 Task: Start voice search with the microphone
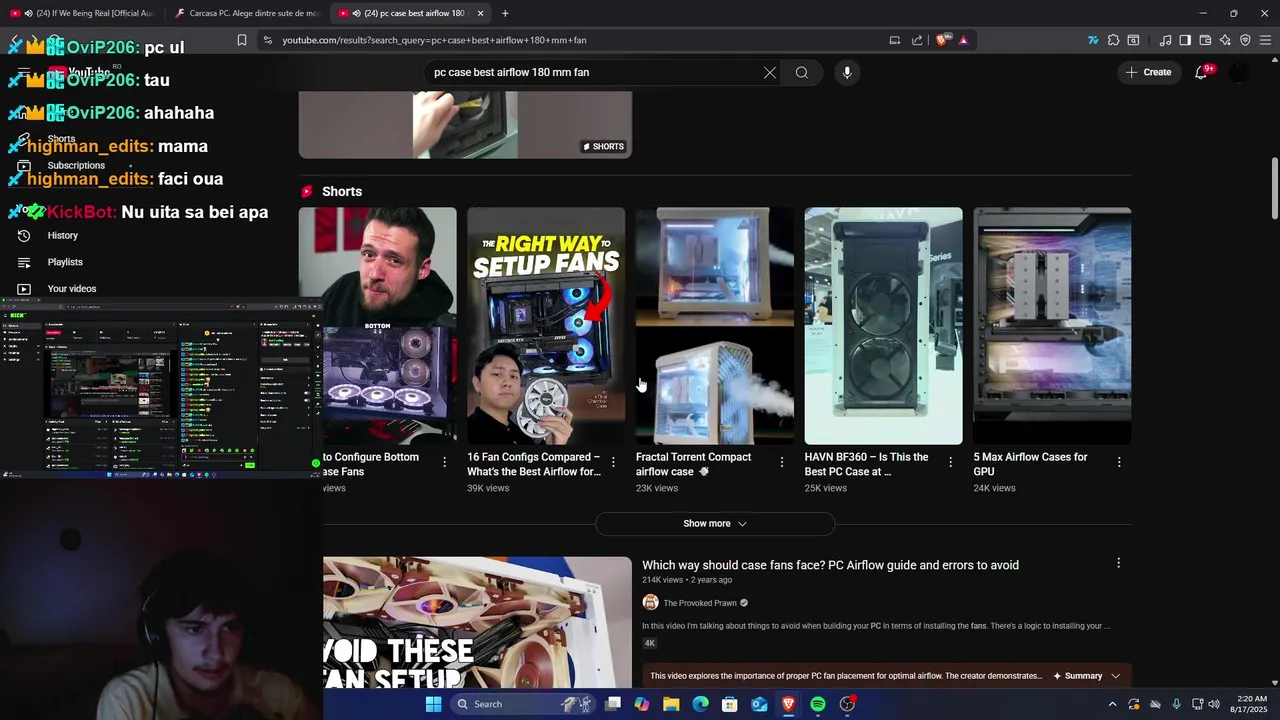[847, 72]
